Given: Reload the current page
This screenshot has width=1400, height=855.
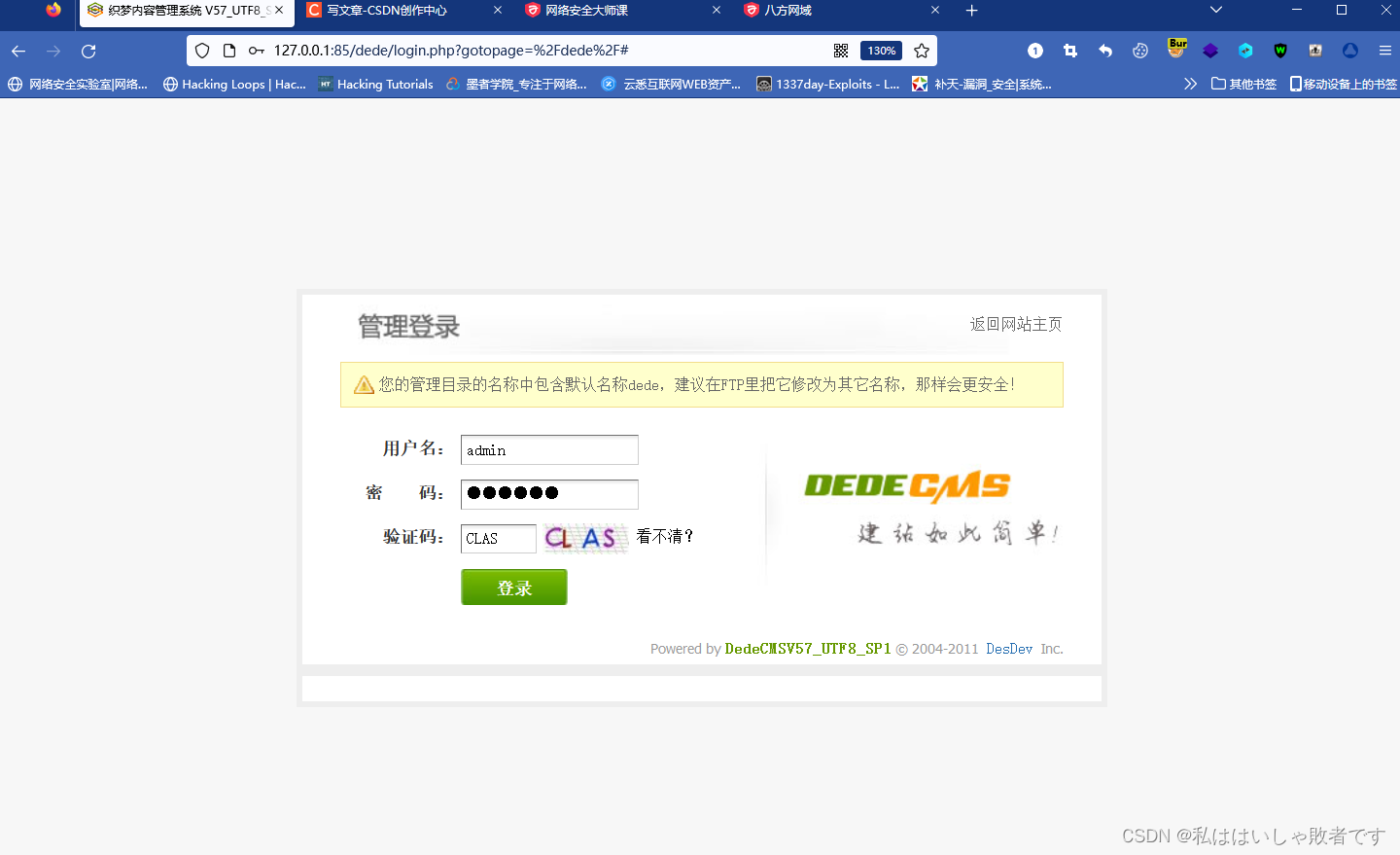Looking at the screenshot, I should [x=88, y=51].
